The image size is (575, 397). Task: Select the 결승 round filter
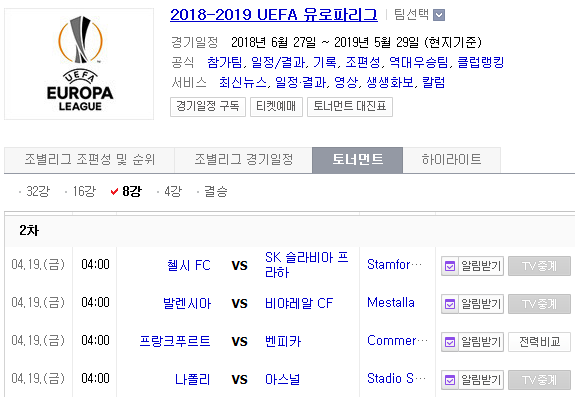coord(216,191)
